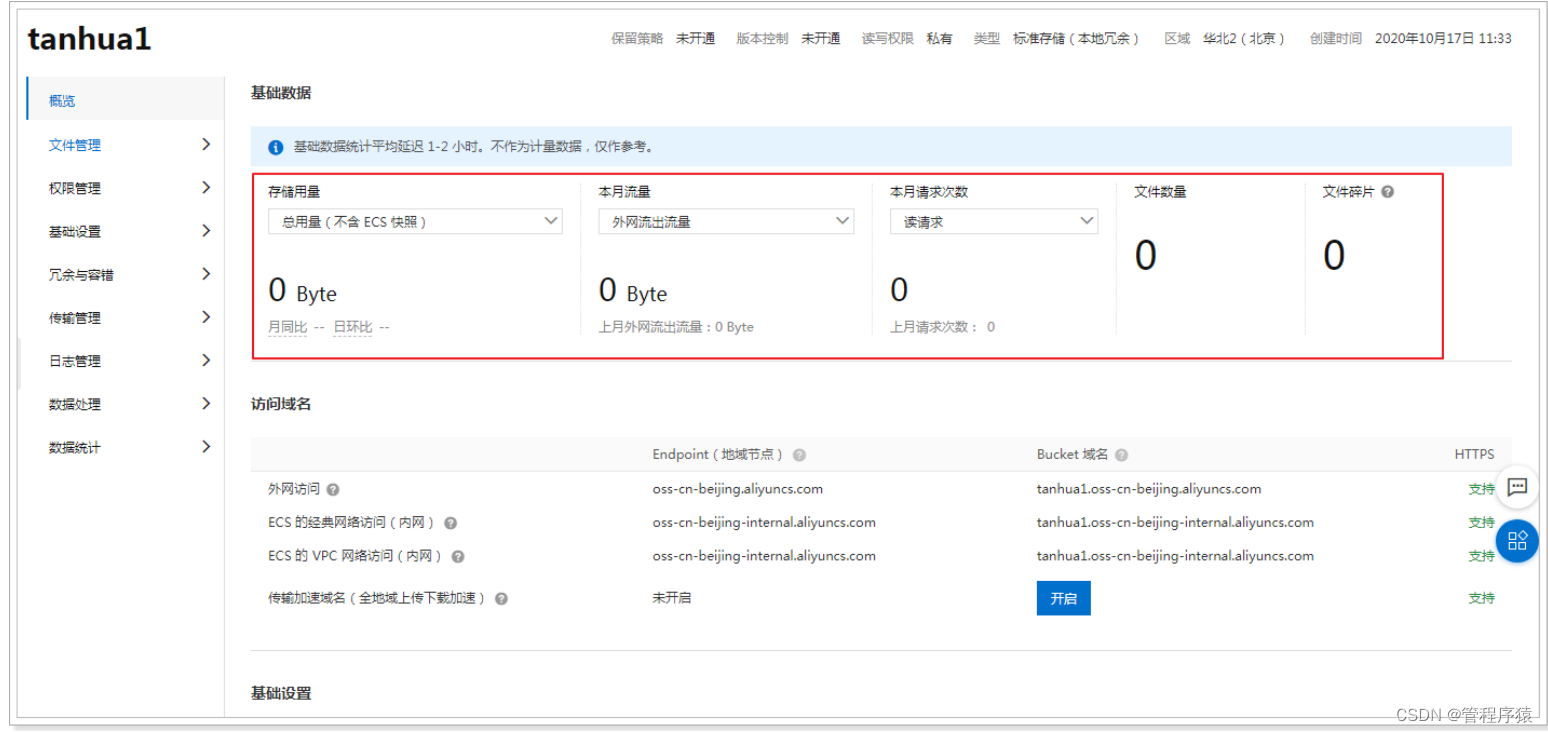This screenshot has width=1548, height=733.
Task: Click bucket domain in ECS 的 VPC 网络访问 row
Action: (1175, 555)
